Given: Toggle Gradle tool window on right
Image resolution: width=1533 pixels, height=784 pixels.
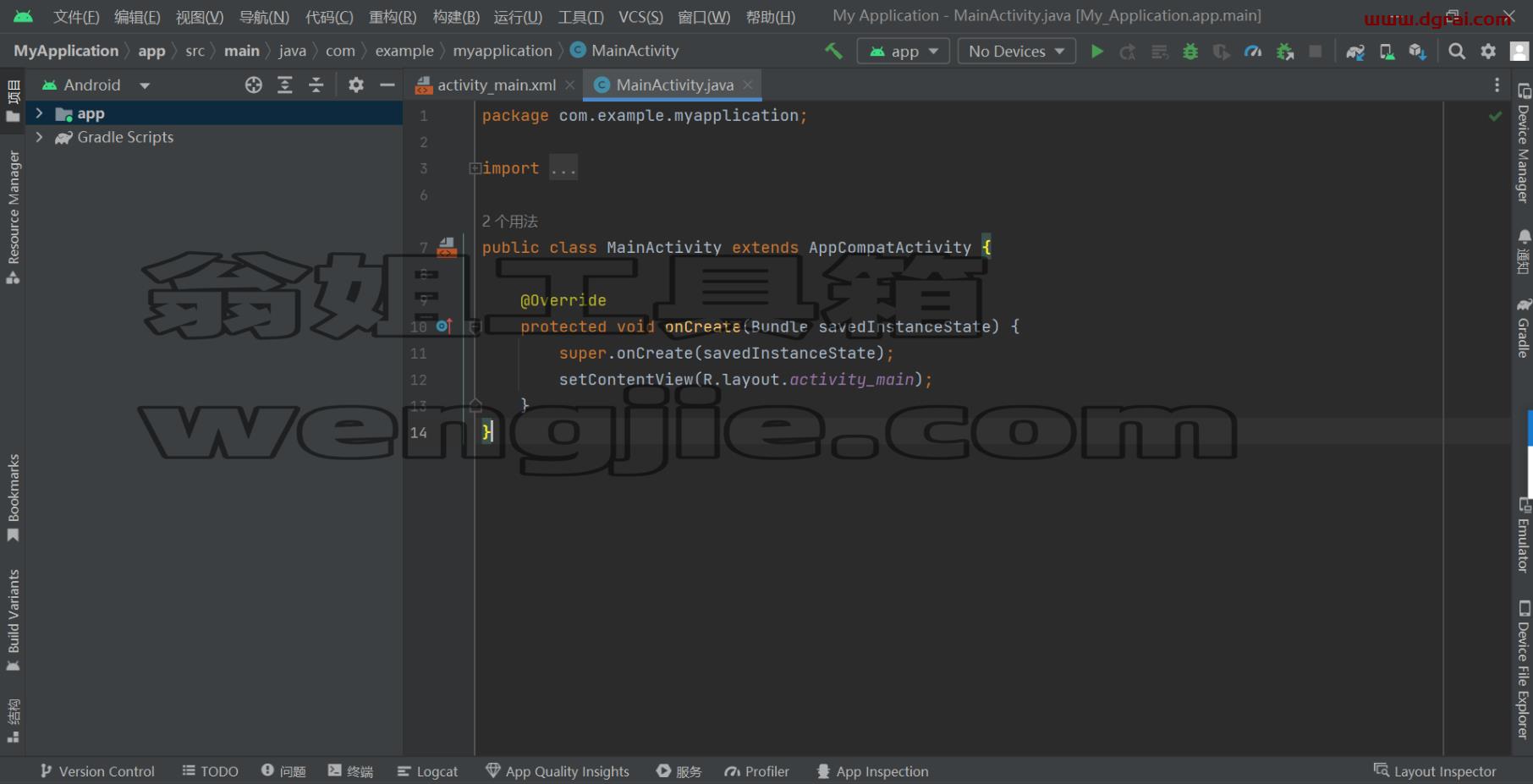Looking at the screenshot, I should tap(1523, 328).
